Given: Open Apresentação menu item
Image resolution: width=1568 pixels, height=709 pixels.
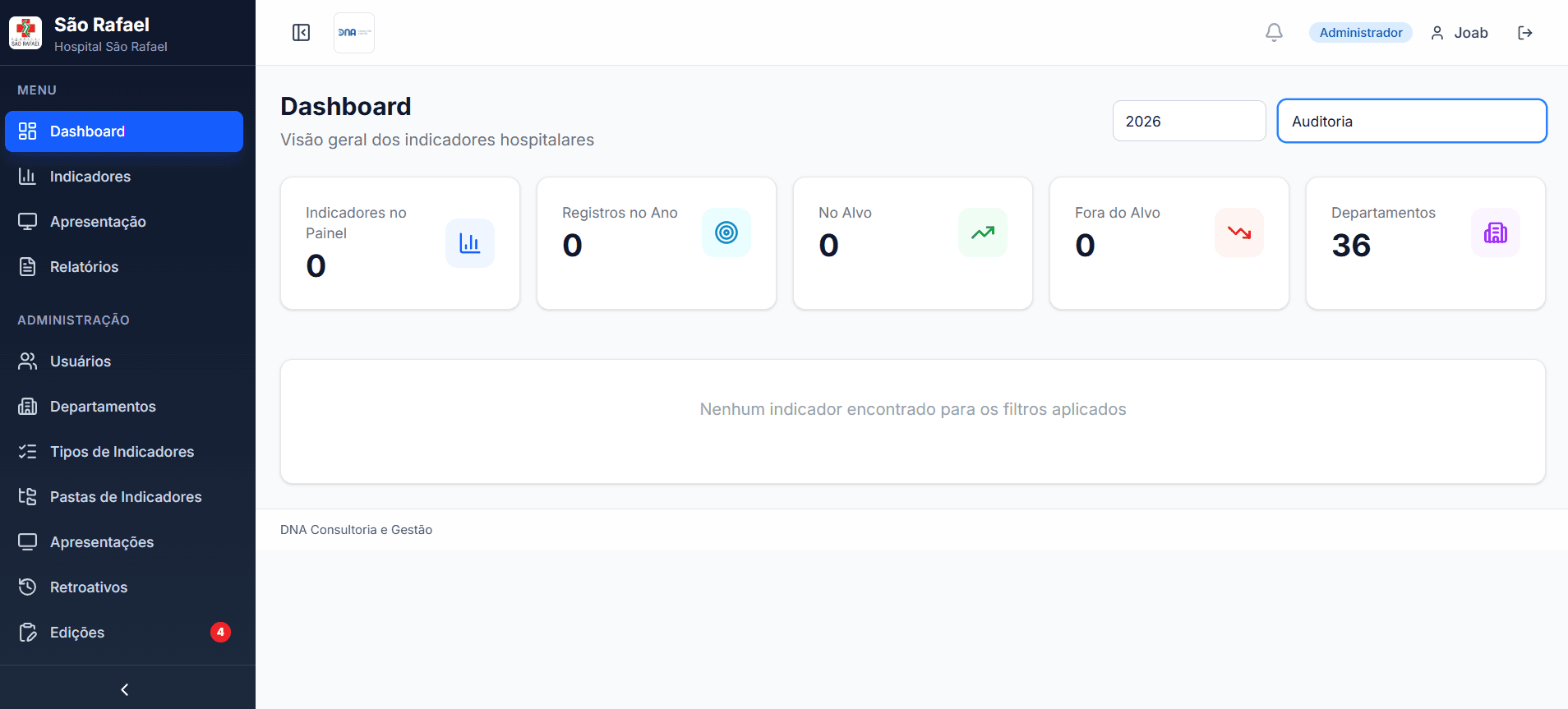Looking at the screenshot, I should (x=124, y=222).
